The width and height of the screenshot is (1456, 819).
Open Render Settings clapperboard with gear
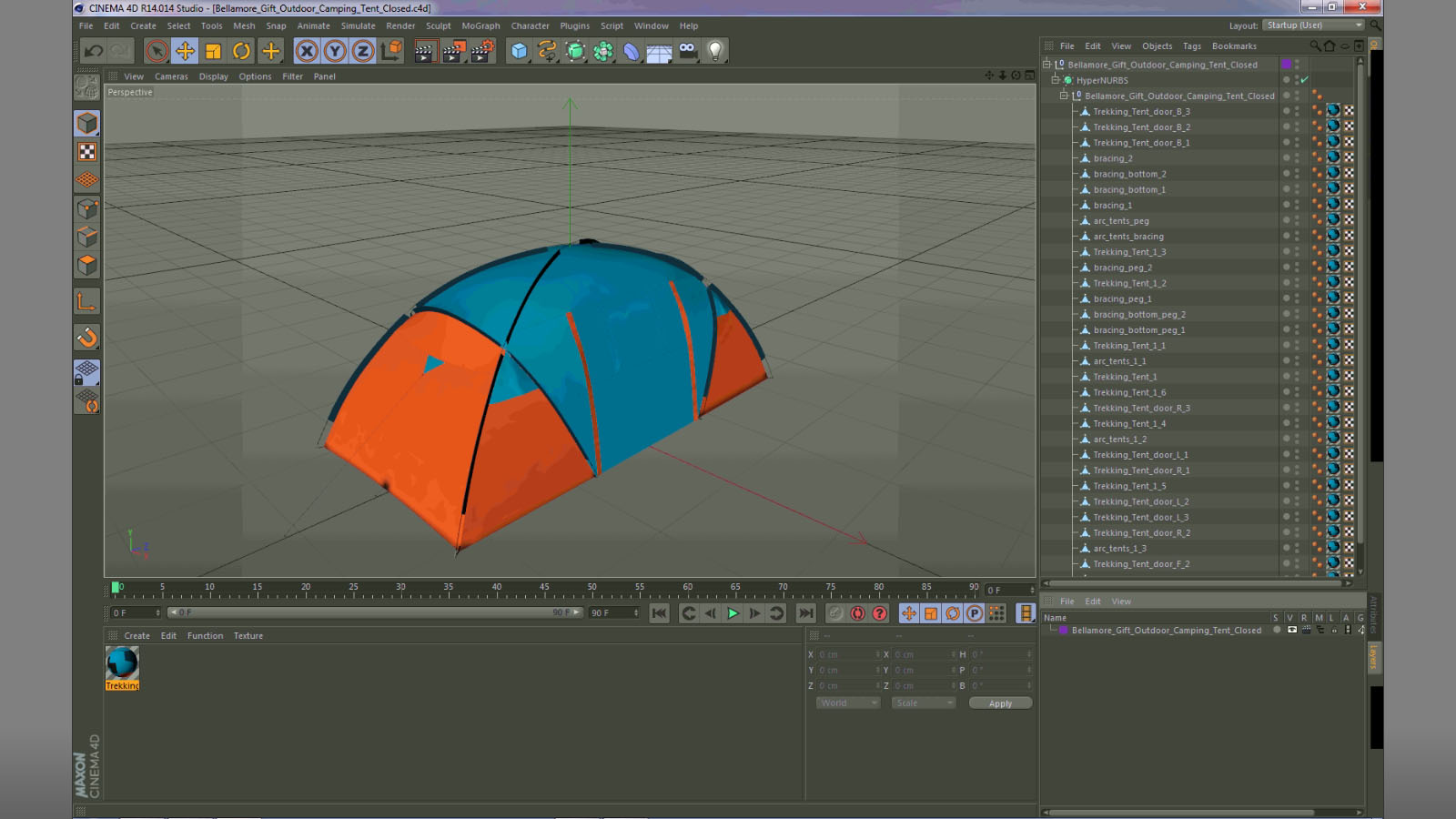click(x=482, y=51)
